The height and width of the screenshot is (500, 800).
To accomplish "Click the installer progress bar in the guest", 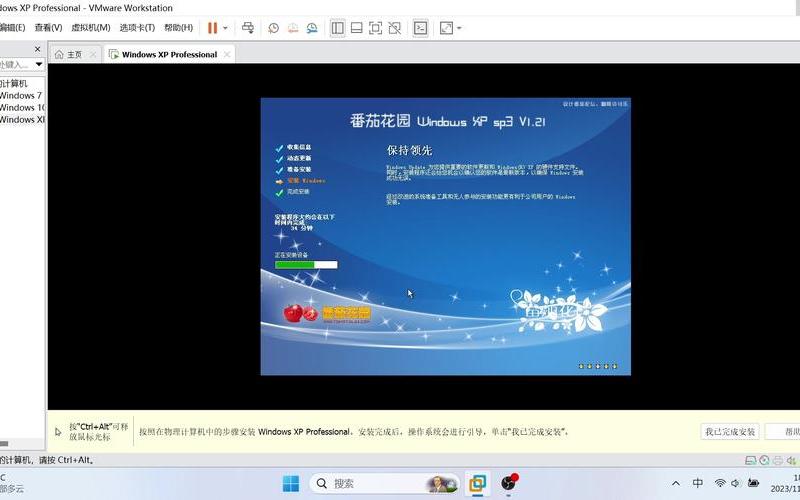I will click(306, 265).
